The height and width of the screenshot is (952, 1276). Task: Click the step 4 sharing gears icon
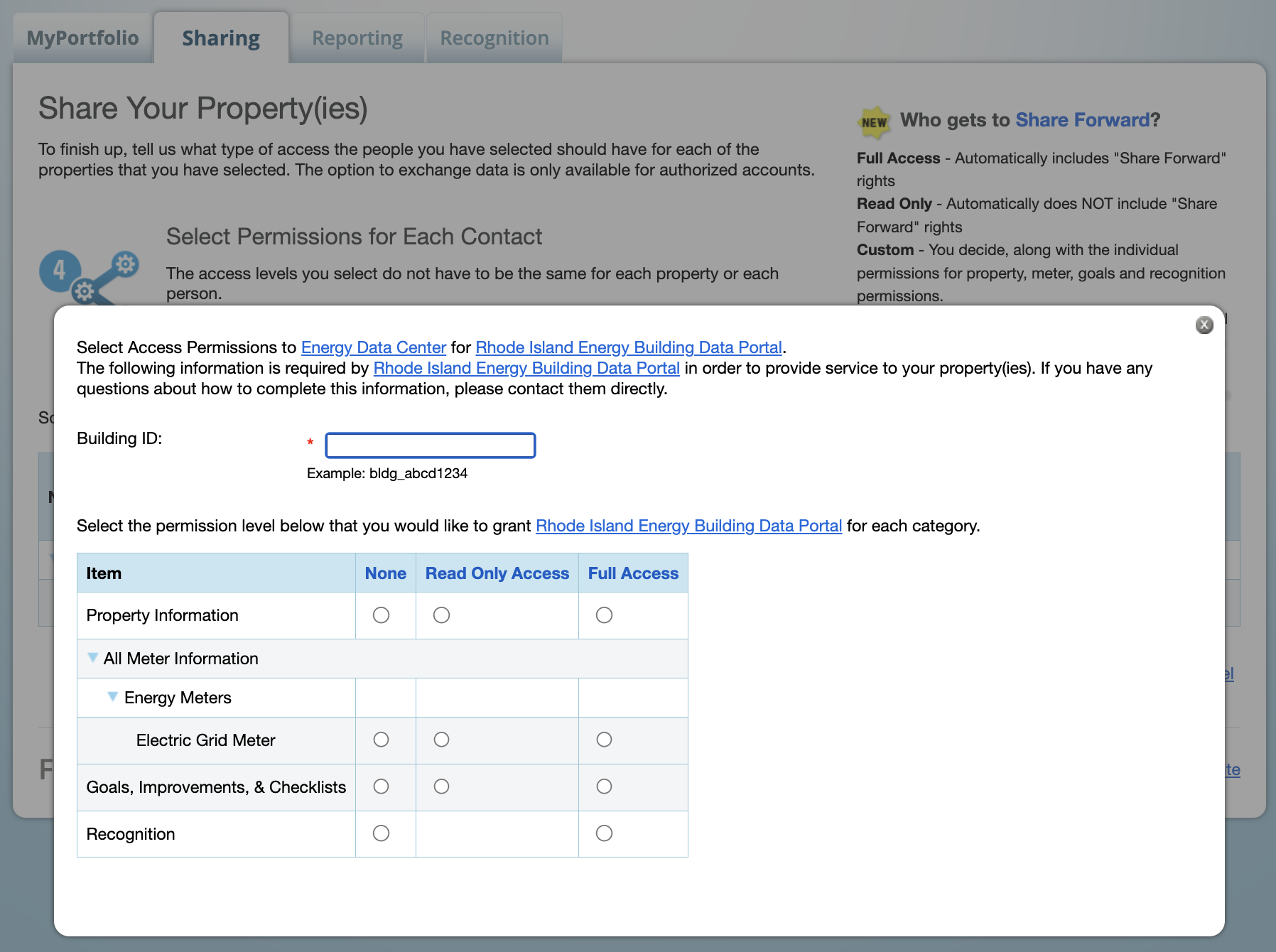coord(89,277)
